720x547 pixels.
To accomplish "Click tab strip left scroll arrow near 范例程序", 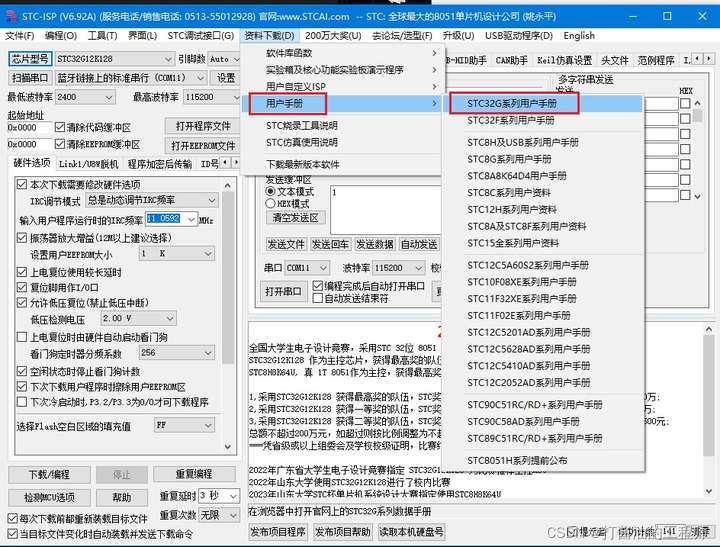I will [x=698, y=59].
